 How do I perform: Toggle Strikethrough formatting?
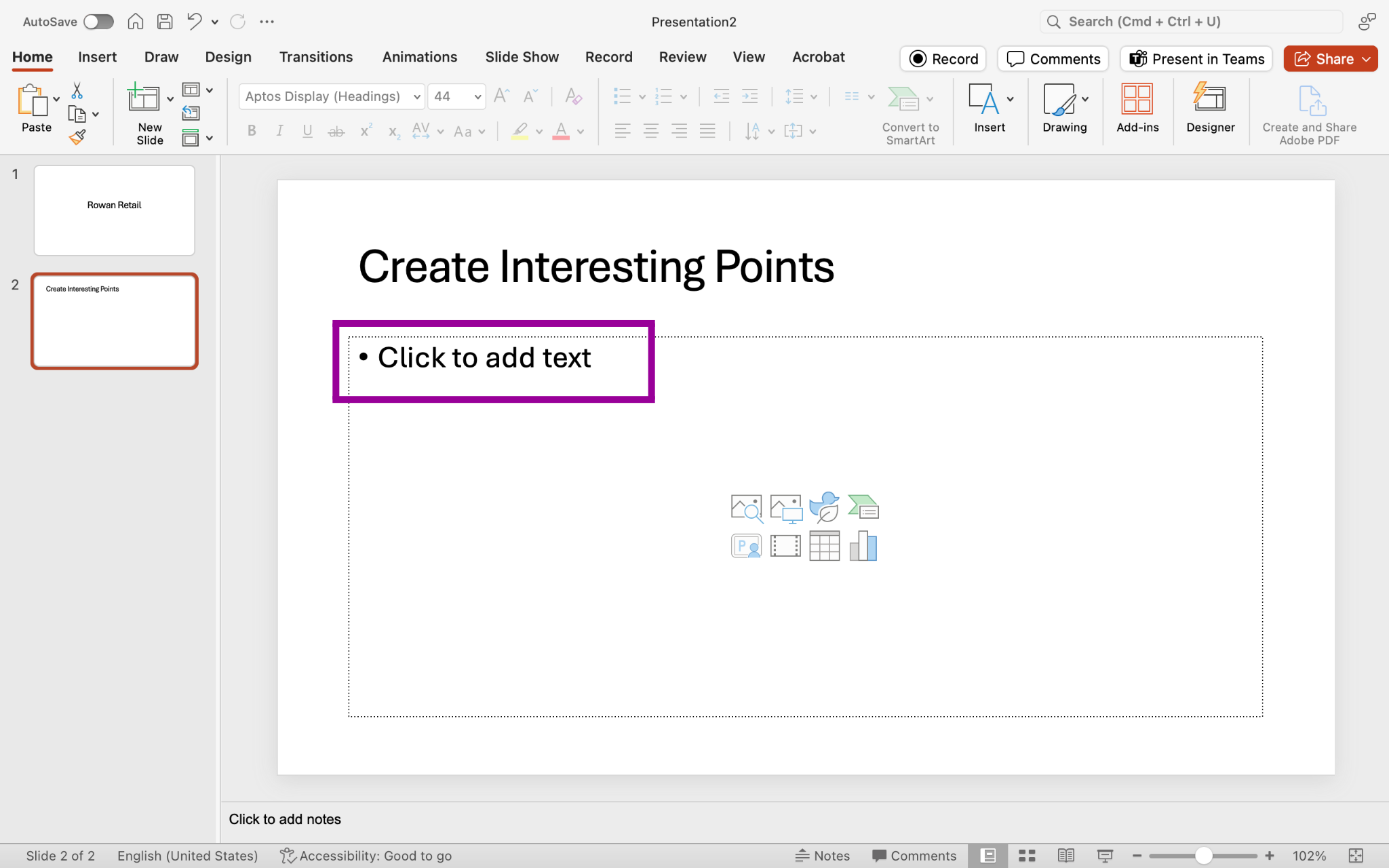coord(336,132)
